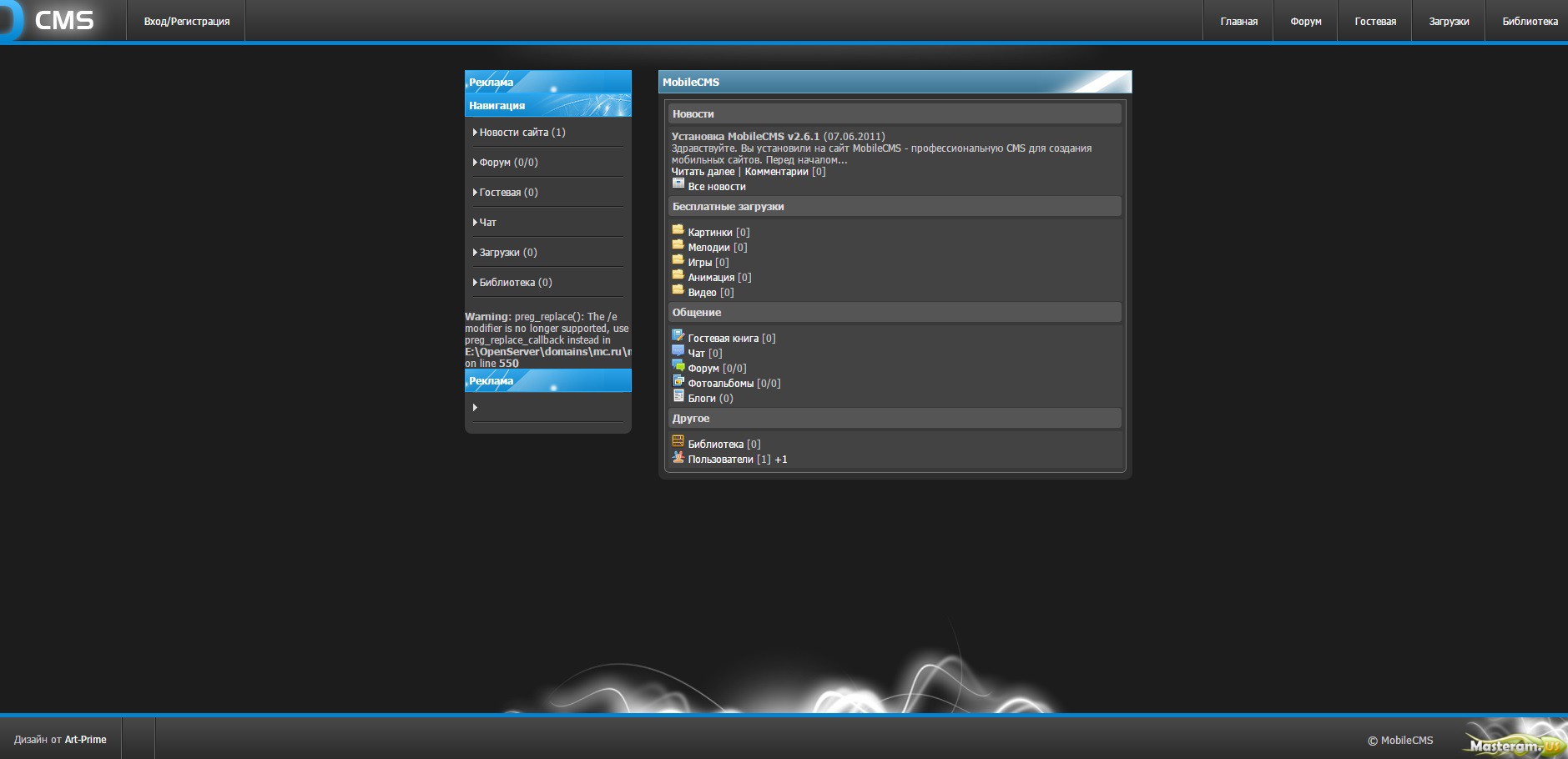Click the Читать далее link
The width and height of the screenshot is (1568, 759).
coord(703,172)
